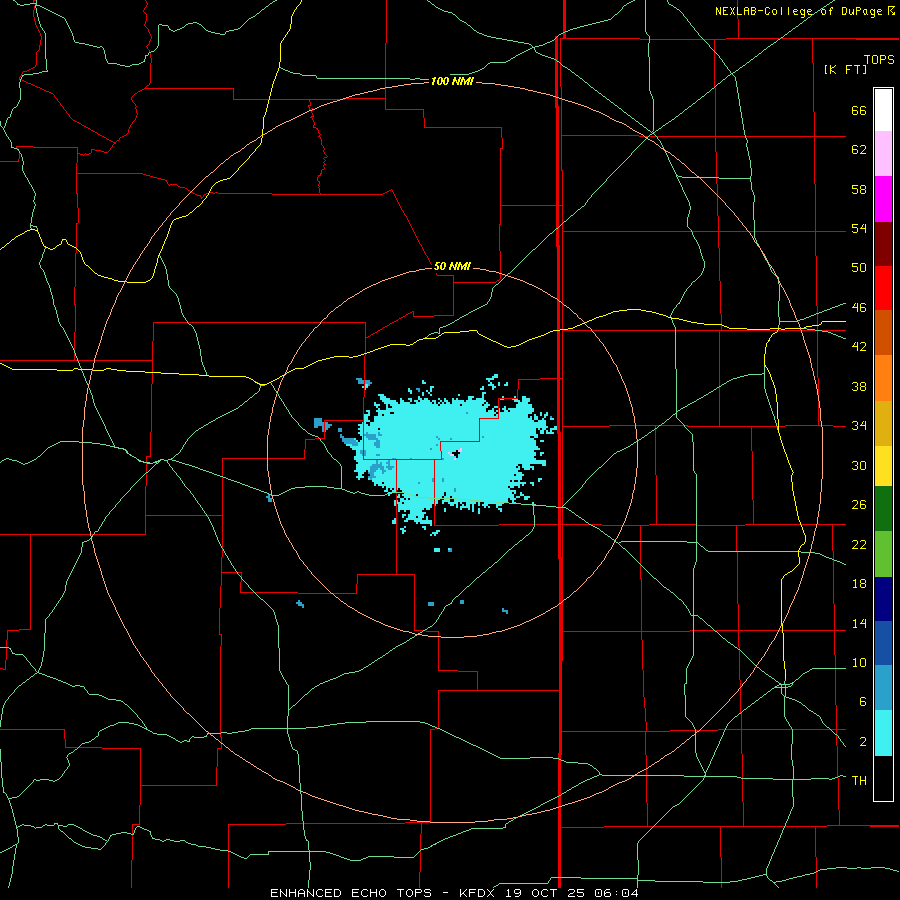Click the "62" legend value
Image resolution: width=900 pixels, height=900 pixels.
point(859,150)
